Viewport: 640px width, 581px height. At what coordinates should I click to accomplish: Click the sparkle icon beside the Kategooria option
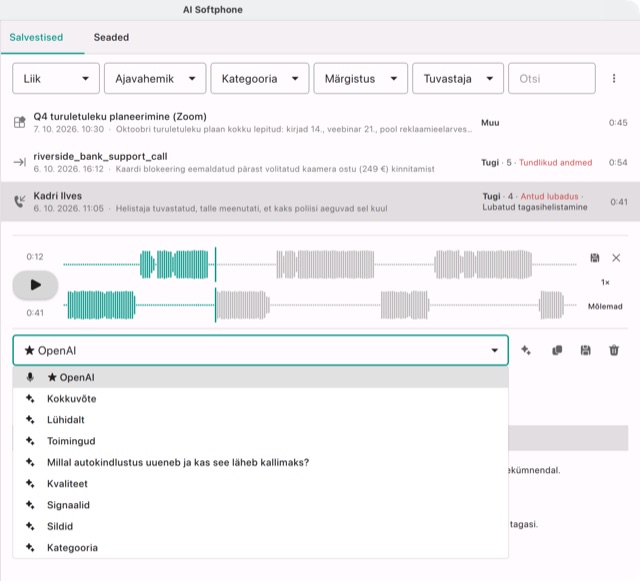30,547
